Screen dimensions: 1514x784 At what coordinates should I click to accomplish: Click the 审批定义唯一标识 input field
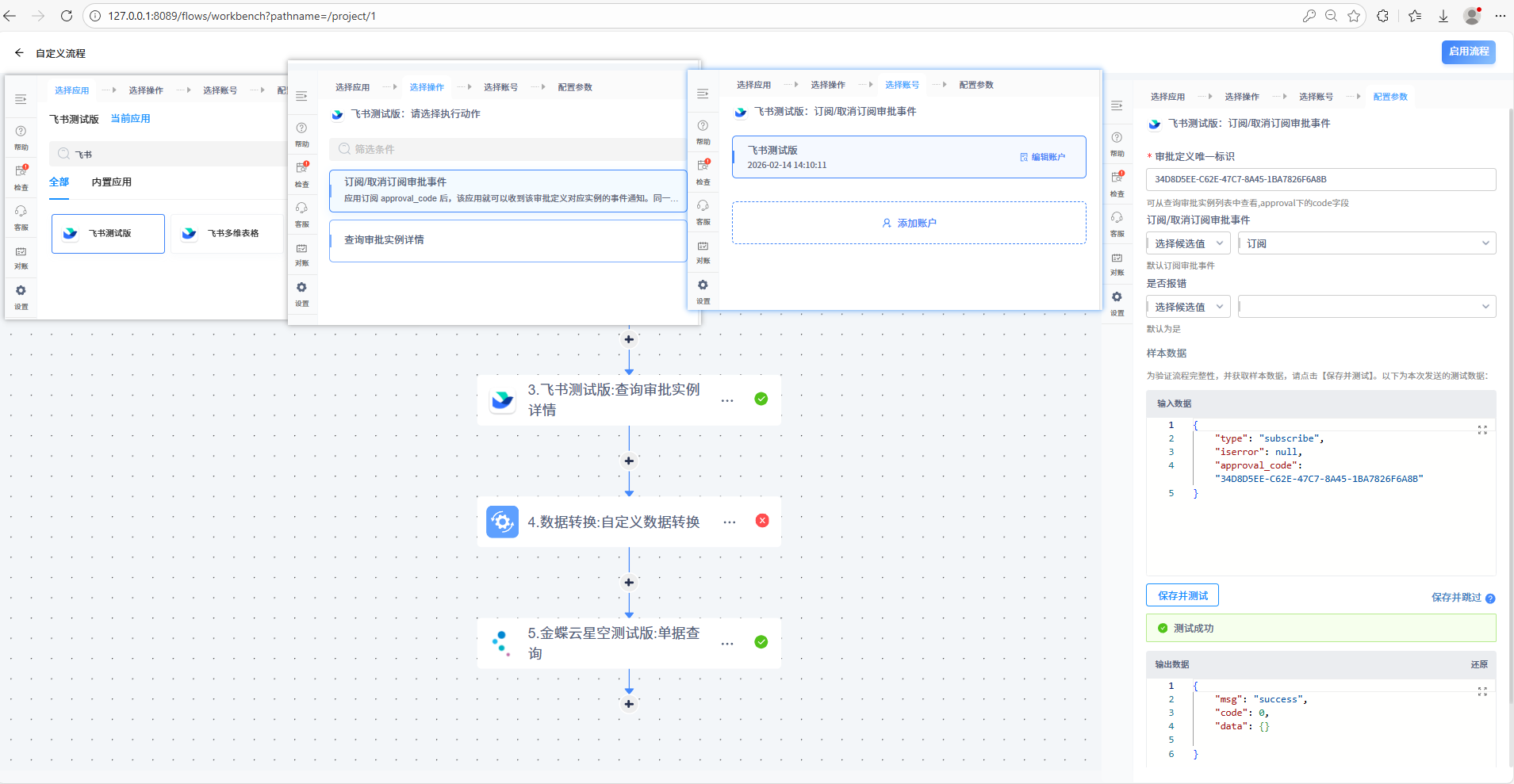point(1320,179)
